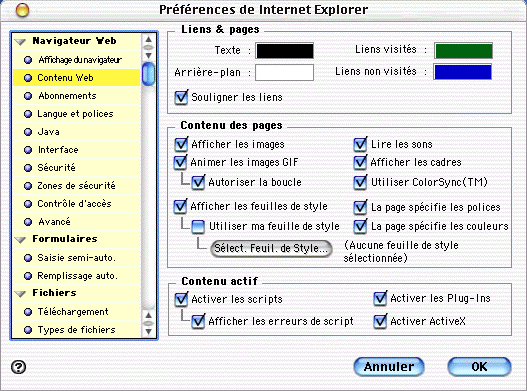
Task: Toggle La page spécifie les couleurs
Action: [360, 226]
